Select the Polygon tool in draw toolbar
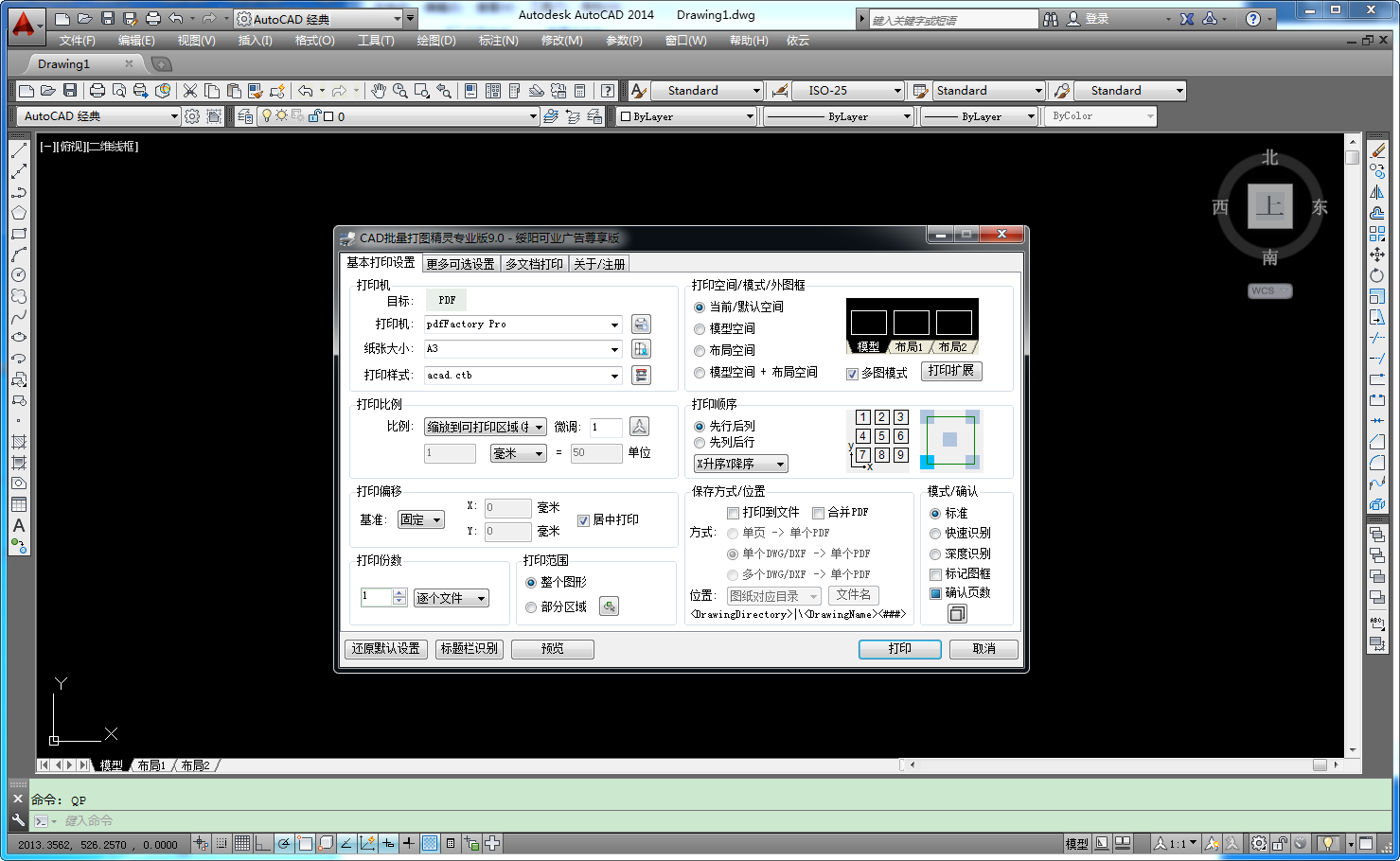Viewport: 1400px width, 861px height. [x=19, y=213]
